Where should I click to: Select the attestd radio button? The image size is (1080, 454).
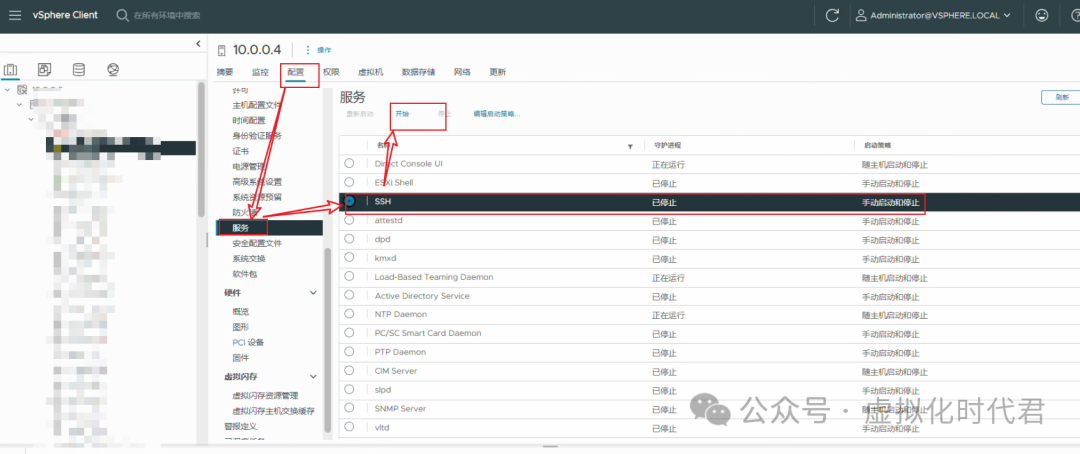pos(349,220)
